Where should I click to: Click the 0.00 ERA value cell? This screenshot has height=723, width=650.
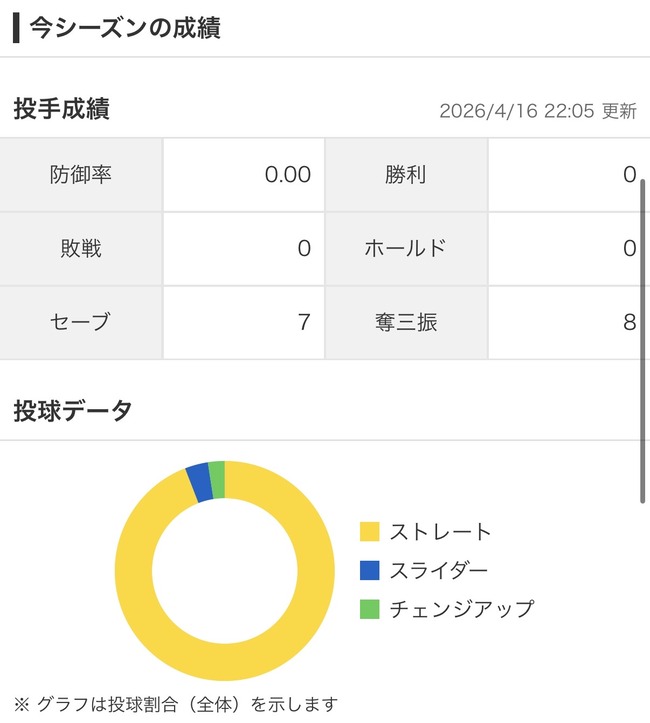(244, 175)
